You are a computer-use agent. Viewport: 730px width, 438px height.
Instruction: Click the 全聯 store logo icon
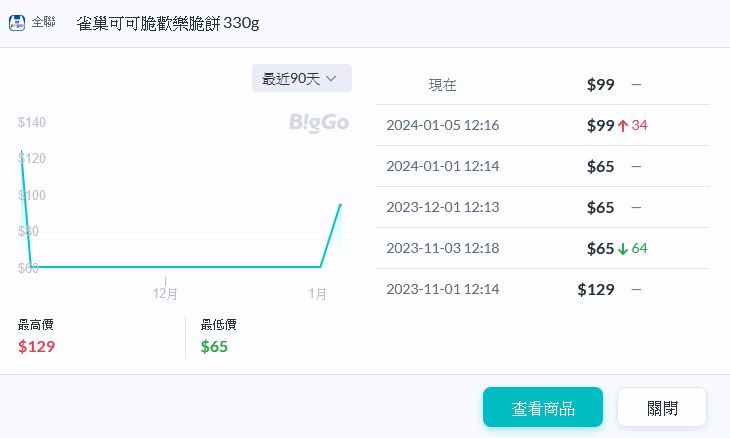(17, 22)
